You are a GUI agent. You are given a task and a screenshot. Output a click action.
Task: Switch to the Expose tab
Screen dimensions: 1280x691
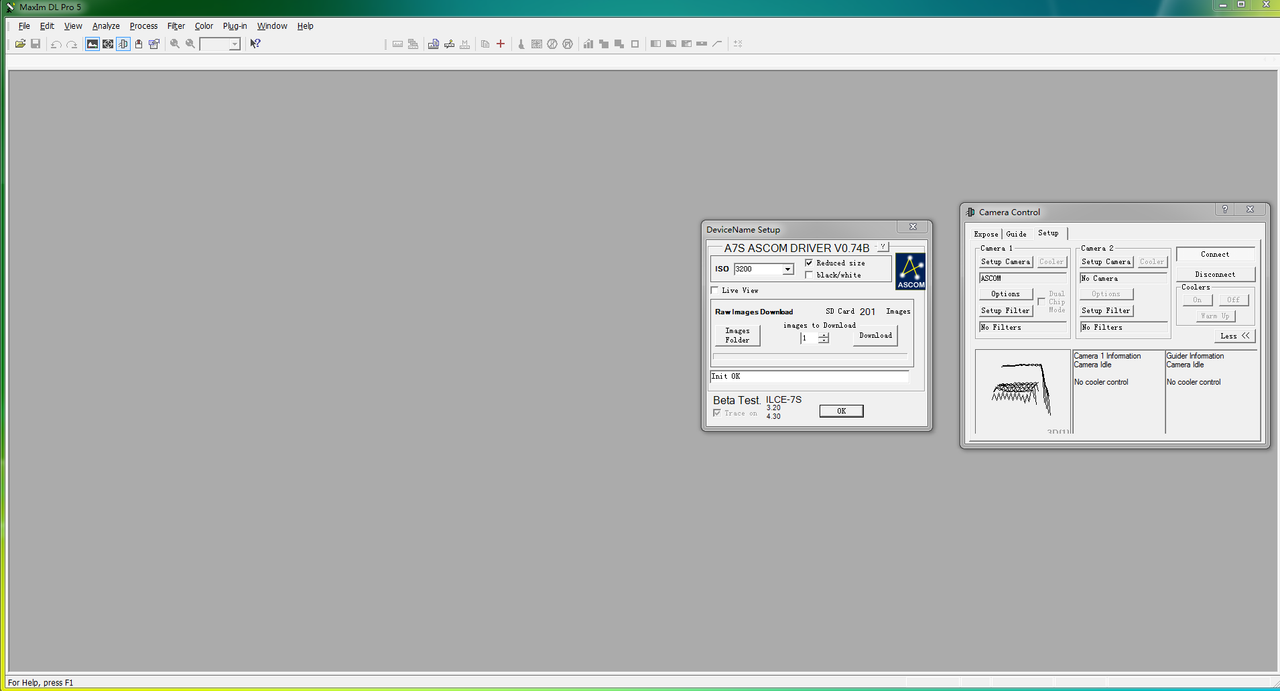click(x=986, y=234)
